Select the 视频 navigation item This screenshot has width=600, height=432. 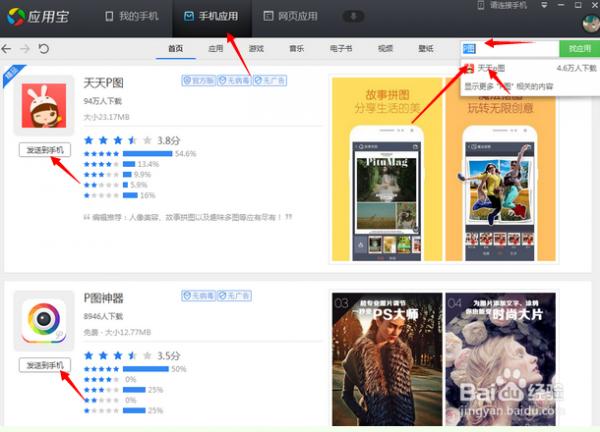tap(385, 49)
